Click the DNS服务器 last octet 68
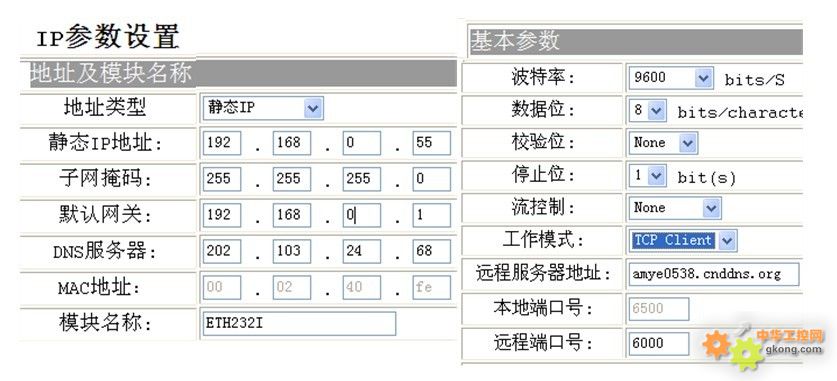The height and width of the screenshot is (381, 837). (x=431, y=251)
